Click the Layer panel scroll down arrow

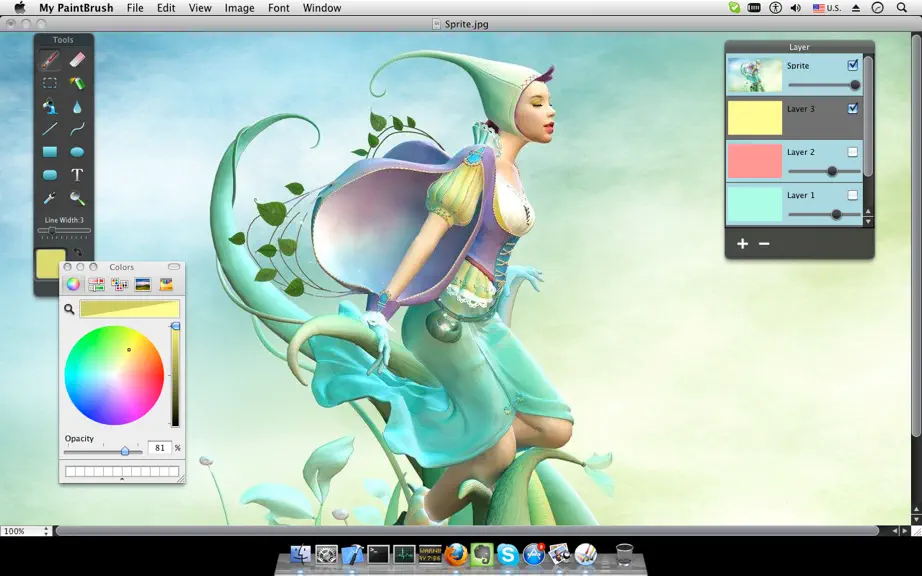[x=868, y=222]
